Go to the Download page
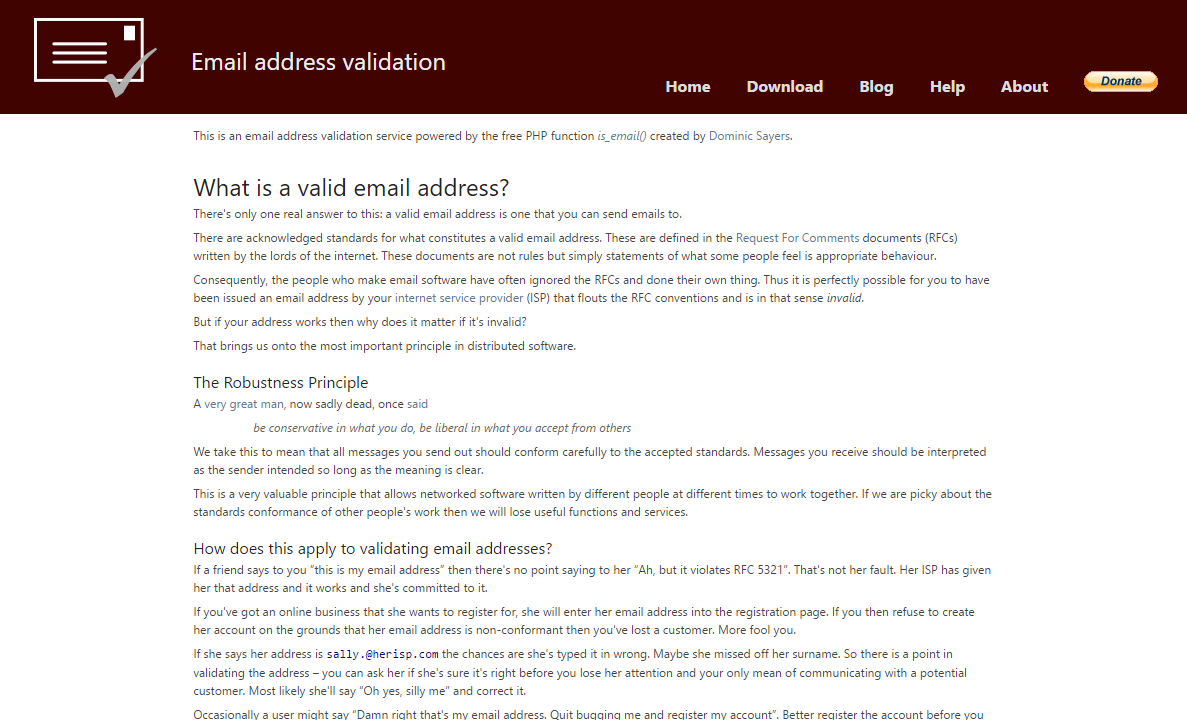Image resolution: width=1187 pixels, height=720 pixels. 784,87
